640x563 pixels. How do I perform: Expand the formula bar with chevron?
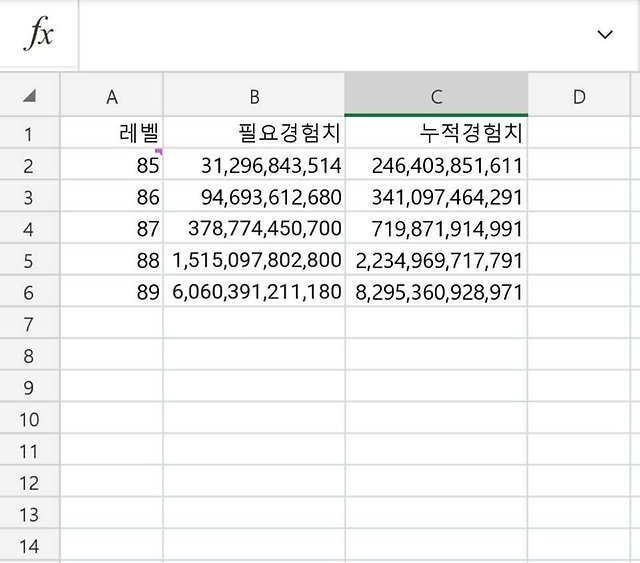pos(605,35)
